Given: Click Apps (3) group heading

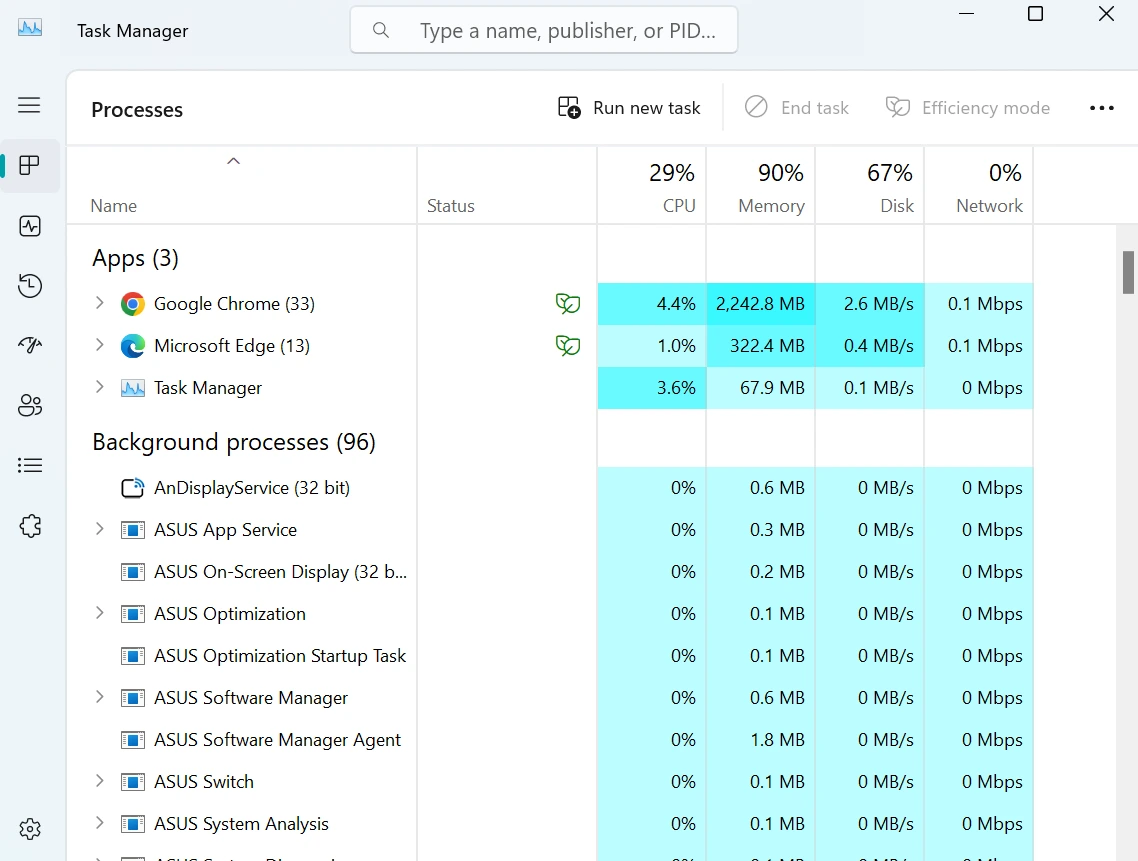Looking at the screenshot, I should coord(135,258).
